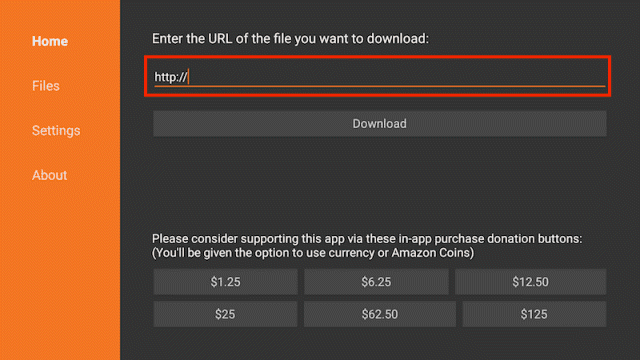Tap the $62.50 donation button
640x360 pixels.
(x=380, y=314)
